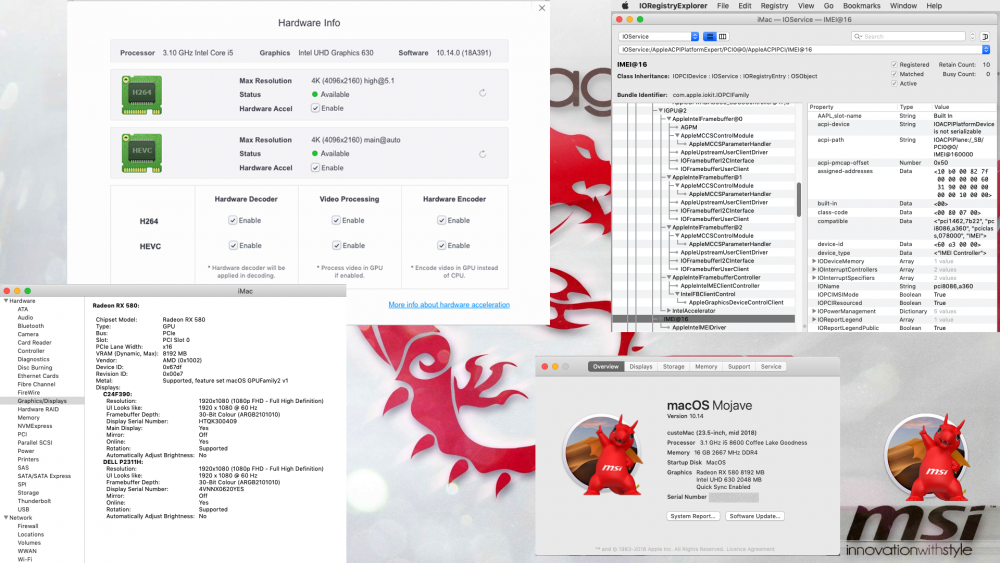Select the AGPM tree row
This screenshot has height=563, width=1000.
(689, 127)
